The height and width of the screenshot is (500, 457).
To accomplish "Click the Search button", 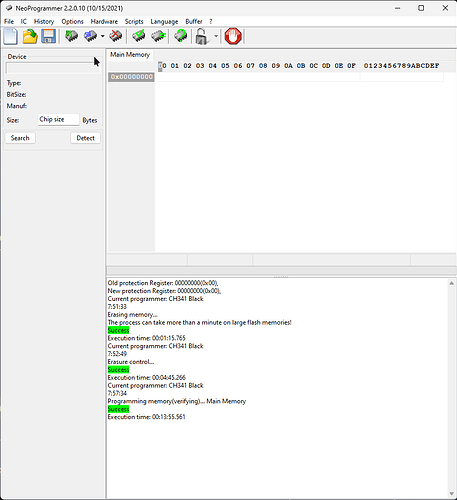I will [20, 138].
